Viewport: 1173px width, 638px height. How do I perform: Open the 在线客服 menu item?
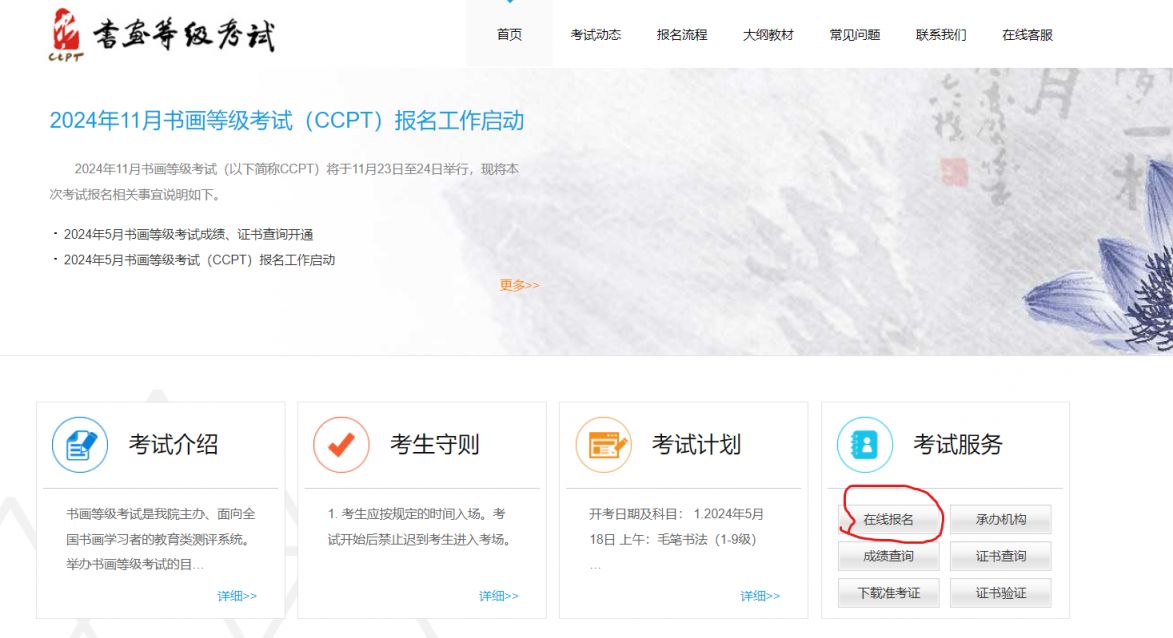pyautogui.click(x=1027, y=34)
